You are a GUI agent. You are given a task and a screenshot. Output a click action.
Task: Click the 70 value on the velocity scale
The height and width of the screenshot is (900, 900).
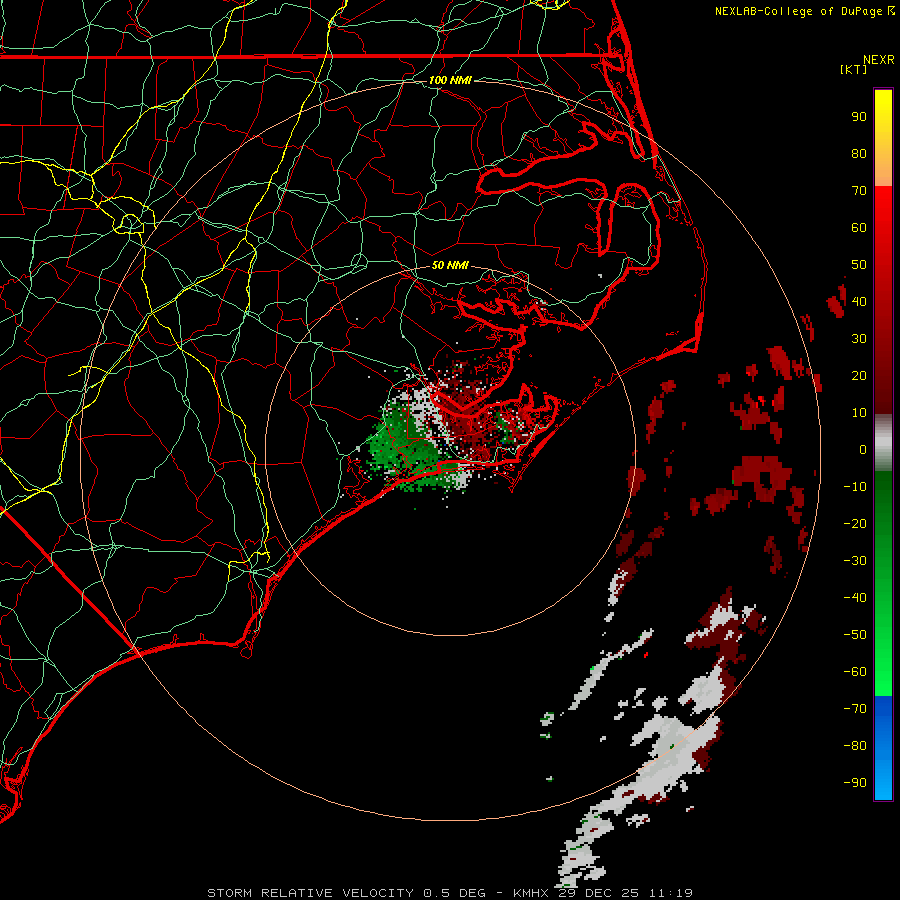(859, 191)
